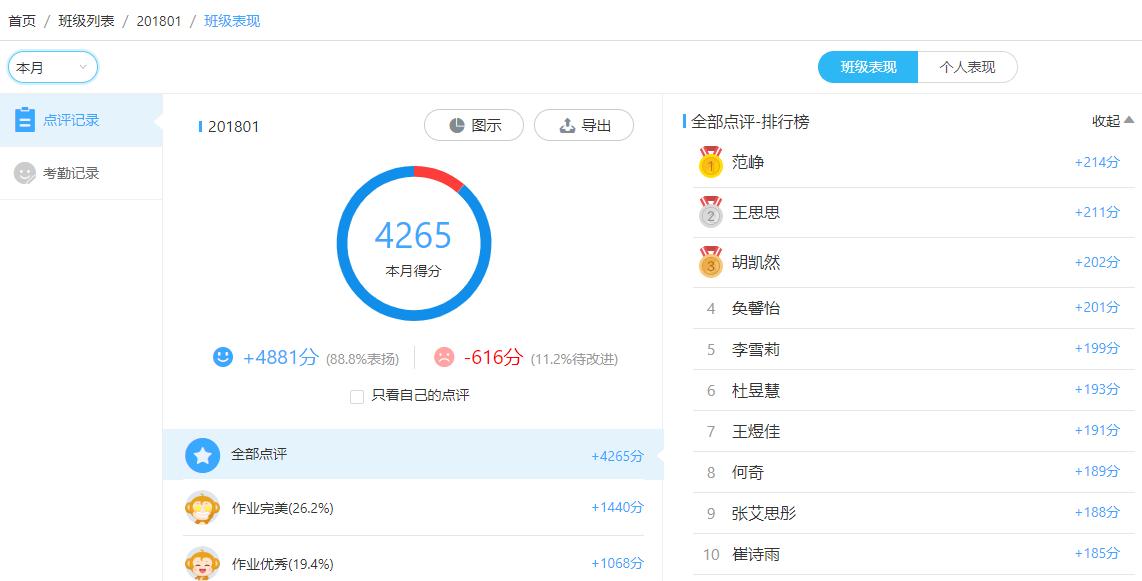This screenshot has width=1142, height=581.
Task: Enable 只看自己的点评 checkbox
Action: coord(355,397)
